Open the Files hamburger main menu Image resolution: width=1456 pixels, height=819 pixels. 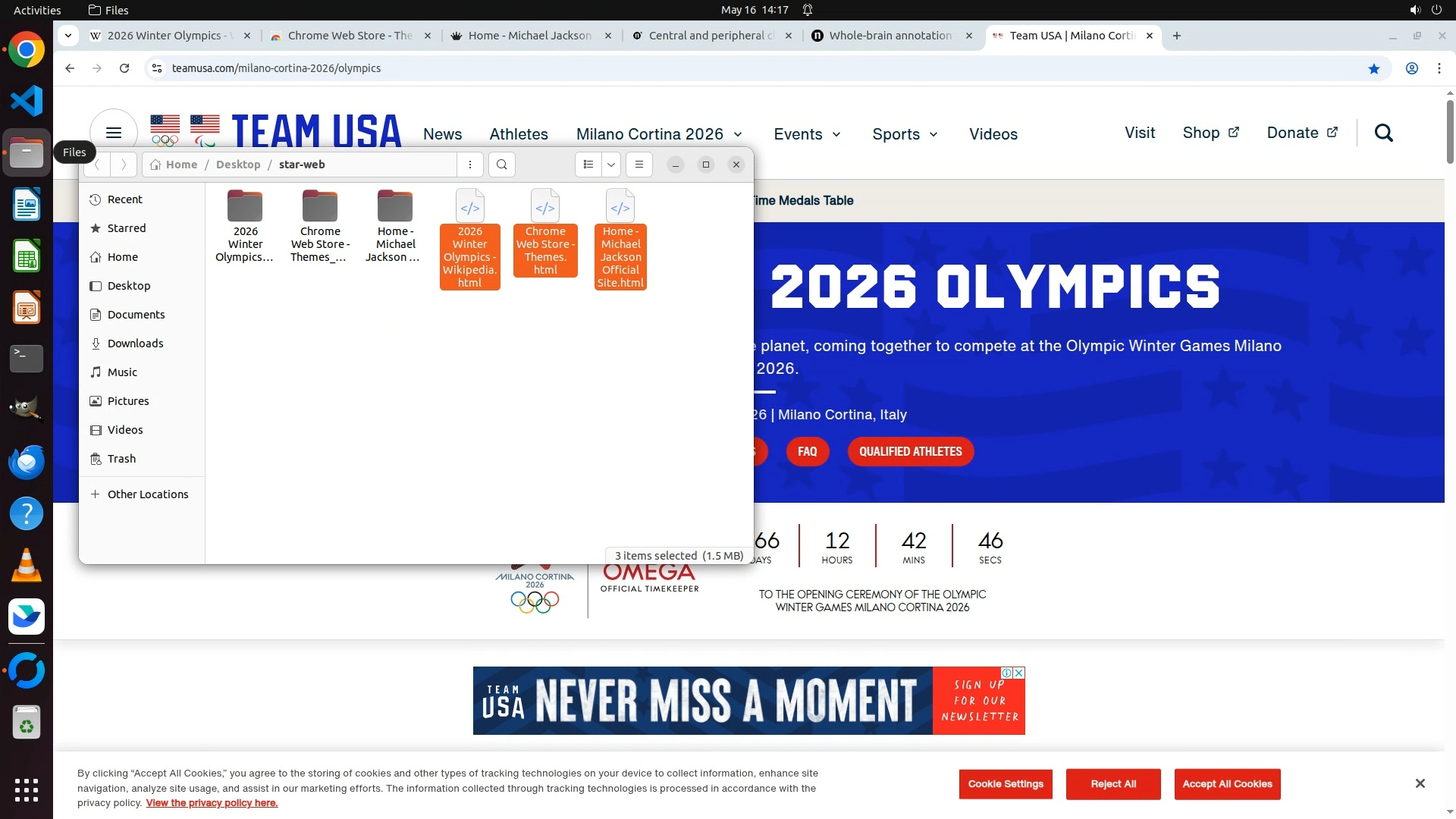[x=639, y=165]
